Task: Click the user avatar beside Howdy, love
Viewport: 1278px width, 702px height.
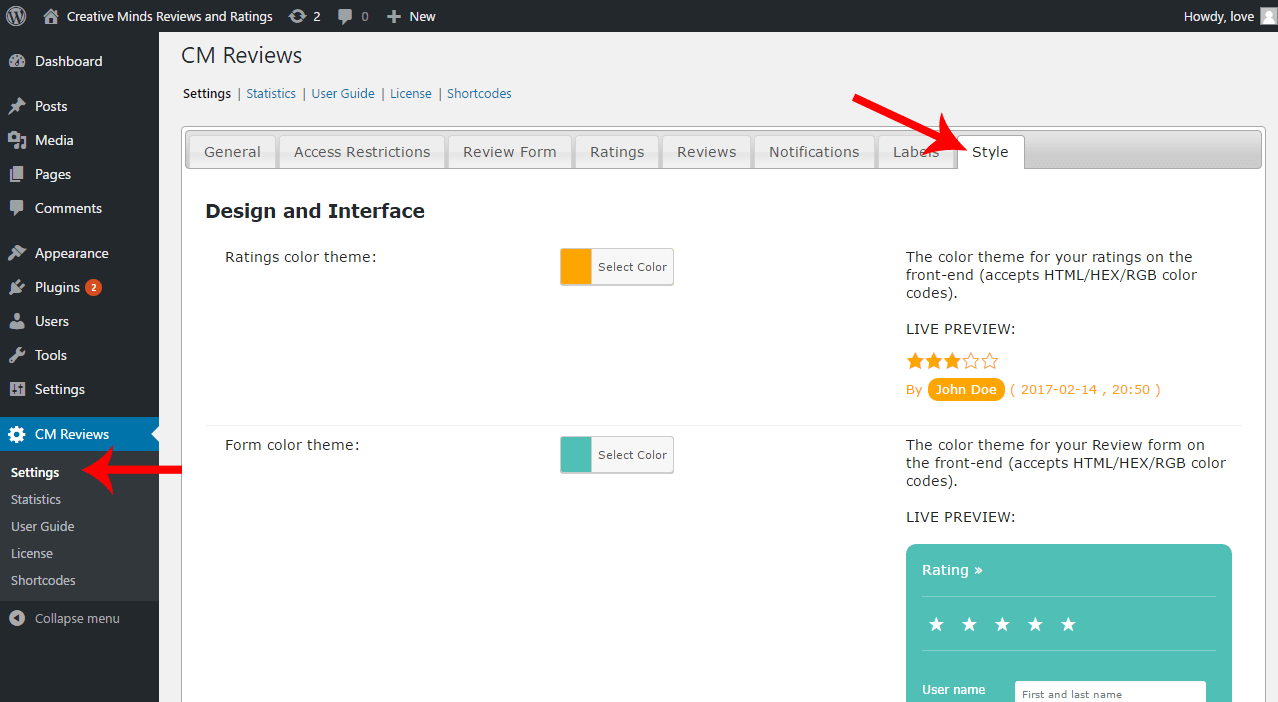Action: 1268,16
